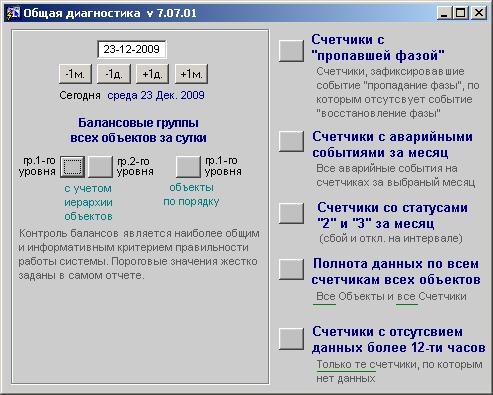Click the -1д. previous day button

tap(114, 74)
